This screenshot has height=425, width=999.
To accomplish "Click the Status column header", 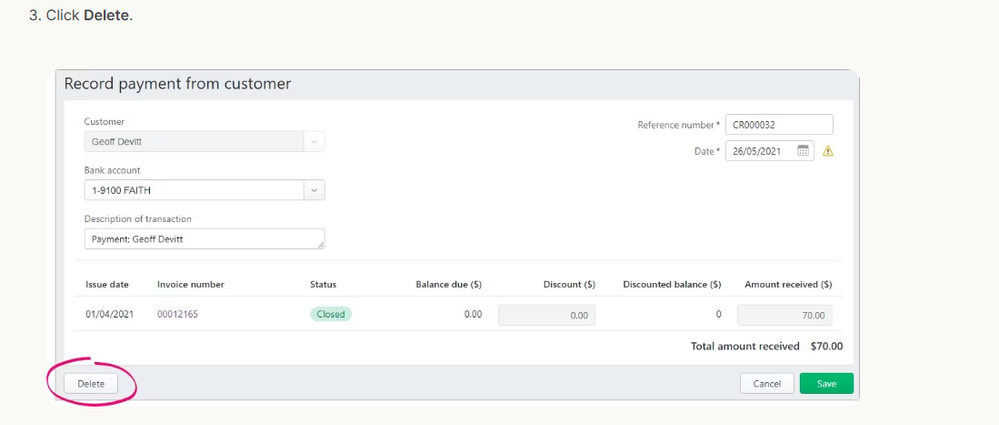I will click(x=323, y=284).
